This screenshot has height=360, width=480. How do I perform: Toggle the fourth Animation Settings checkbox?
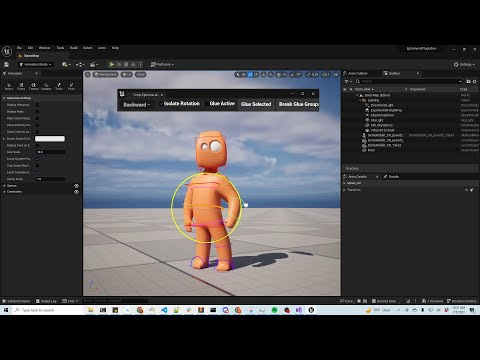pyautogui.click(x=37, y=125)
